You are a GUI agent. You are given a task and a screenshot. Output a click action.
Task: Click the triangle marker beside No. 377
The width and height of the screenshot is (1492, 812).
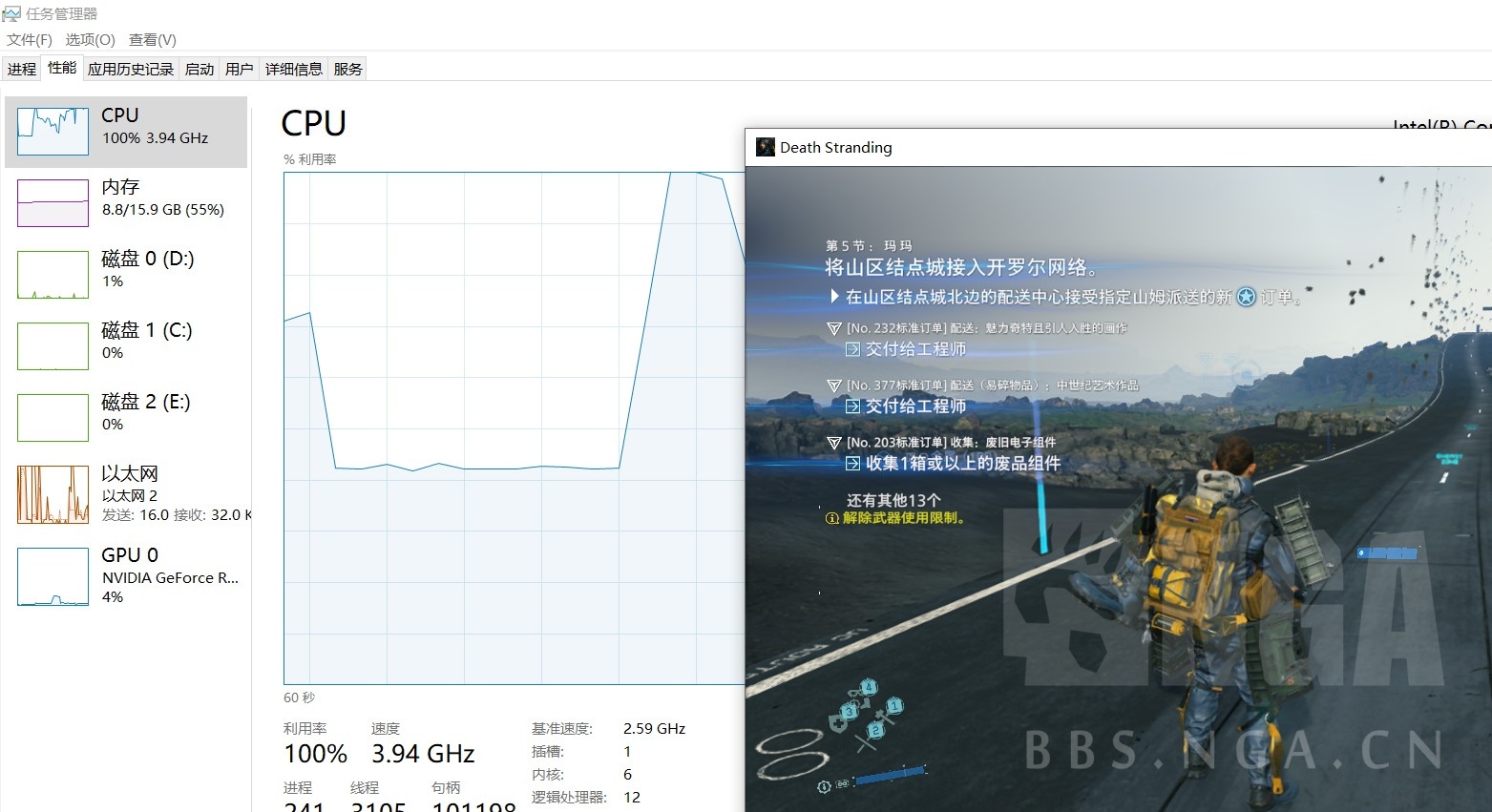tap(834, 385)
